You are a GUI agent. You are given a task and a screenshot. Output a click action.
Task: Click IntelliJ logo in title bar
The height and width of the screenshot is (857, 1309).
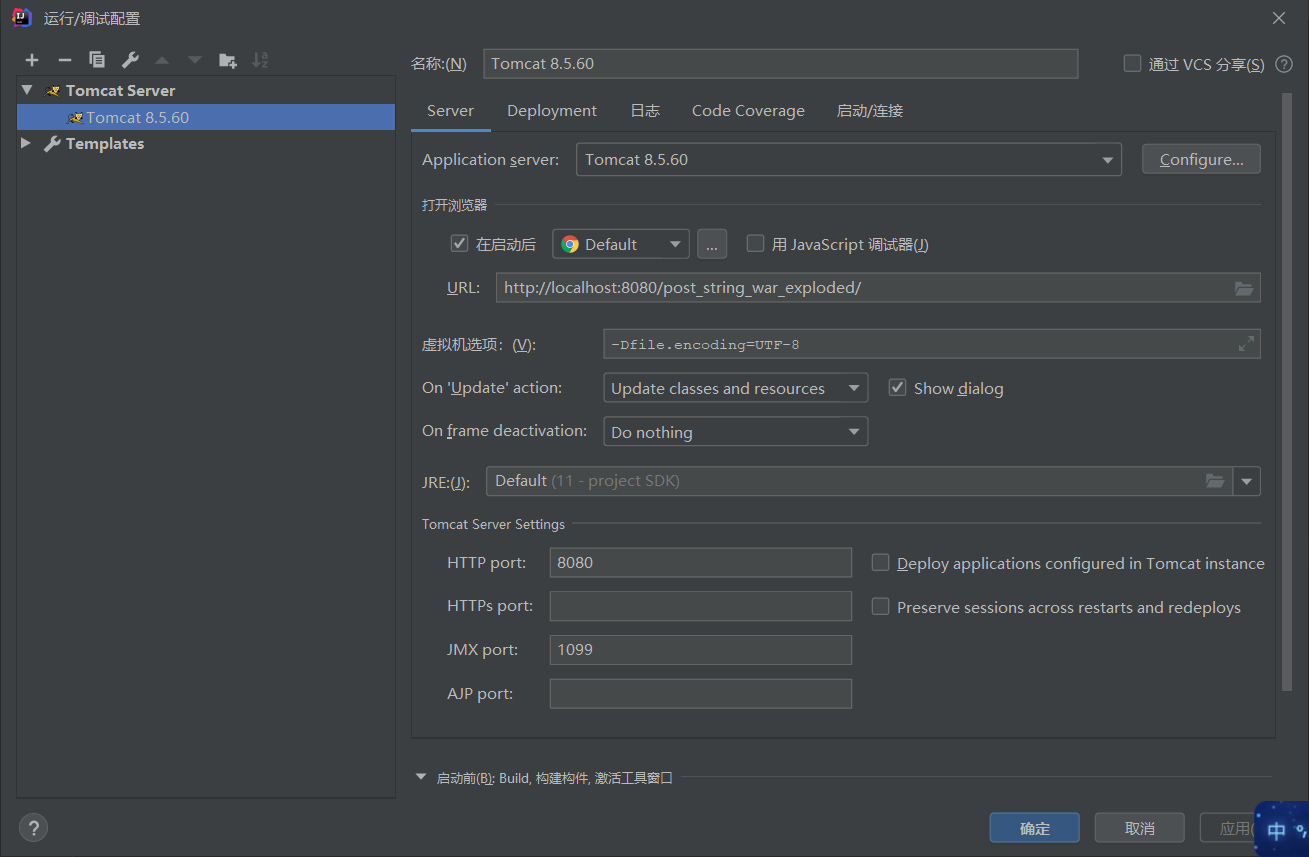click(21, 18)
